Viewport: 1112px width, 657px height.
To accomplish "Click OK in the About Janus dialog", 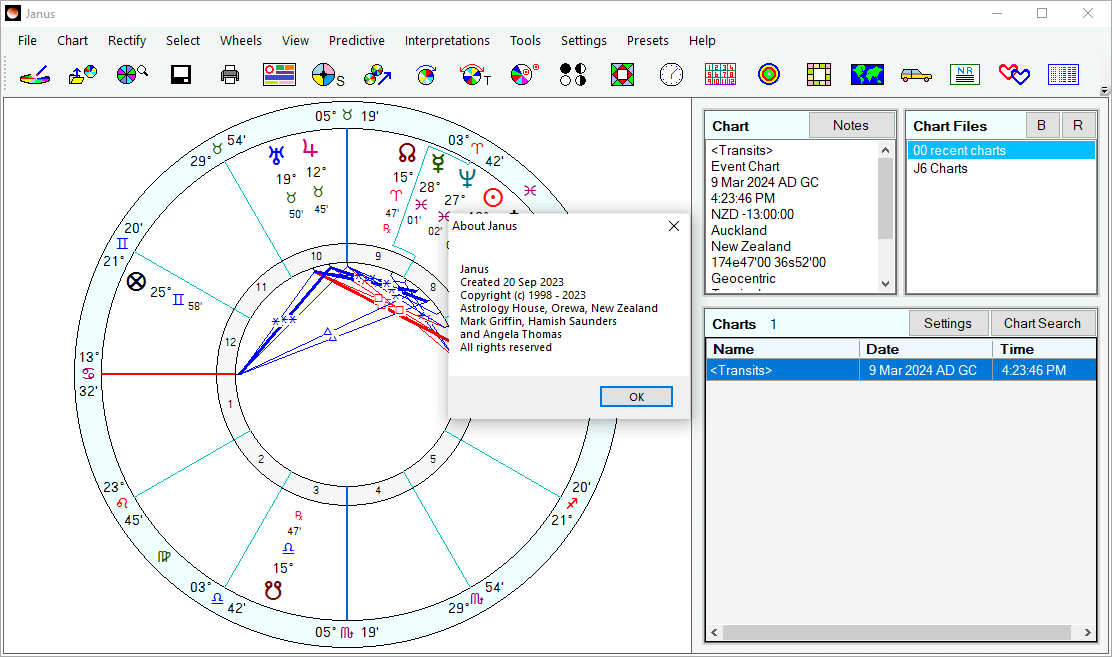I will point(636,397).
